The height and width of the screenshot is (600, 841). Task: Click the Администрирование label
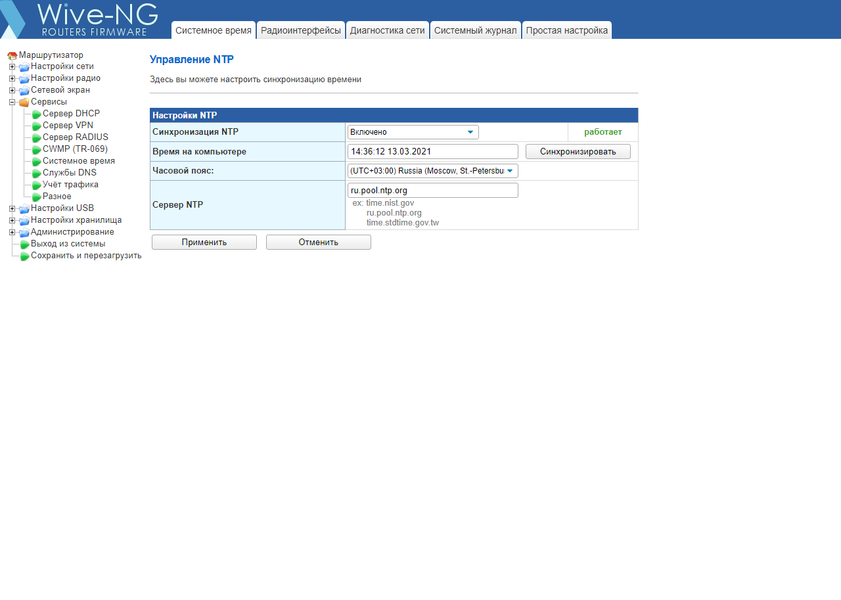coord(72,232)
